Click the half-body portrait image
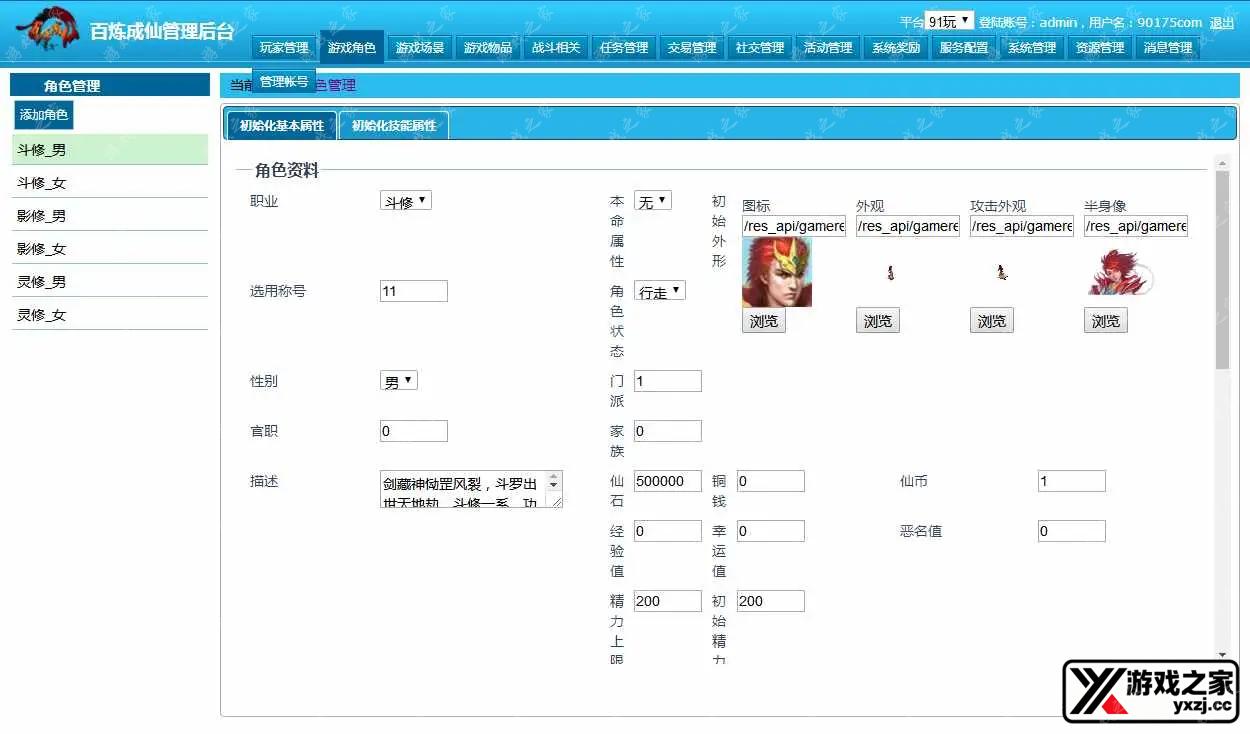 tap(1118, 273)
